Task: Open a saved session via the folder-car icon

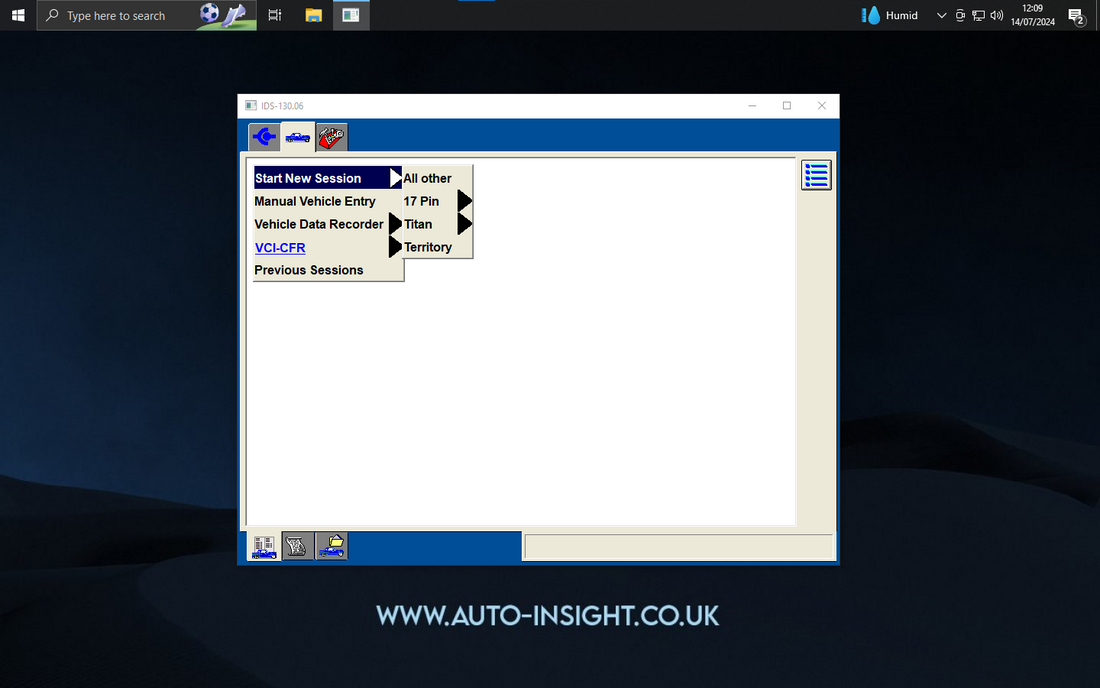Action: 331,547
